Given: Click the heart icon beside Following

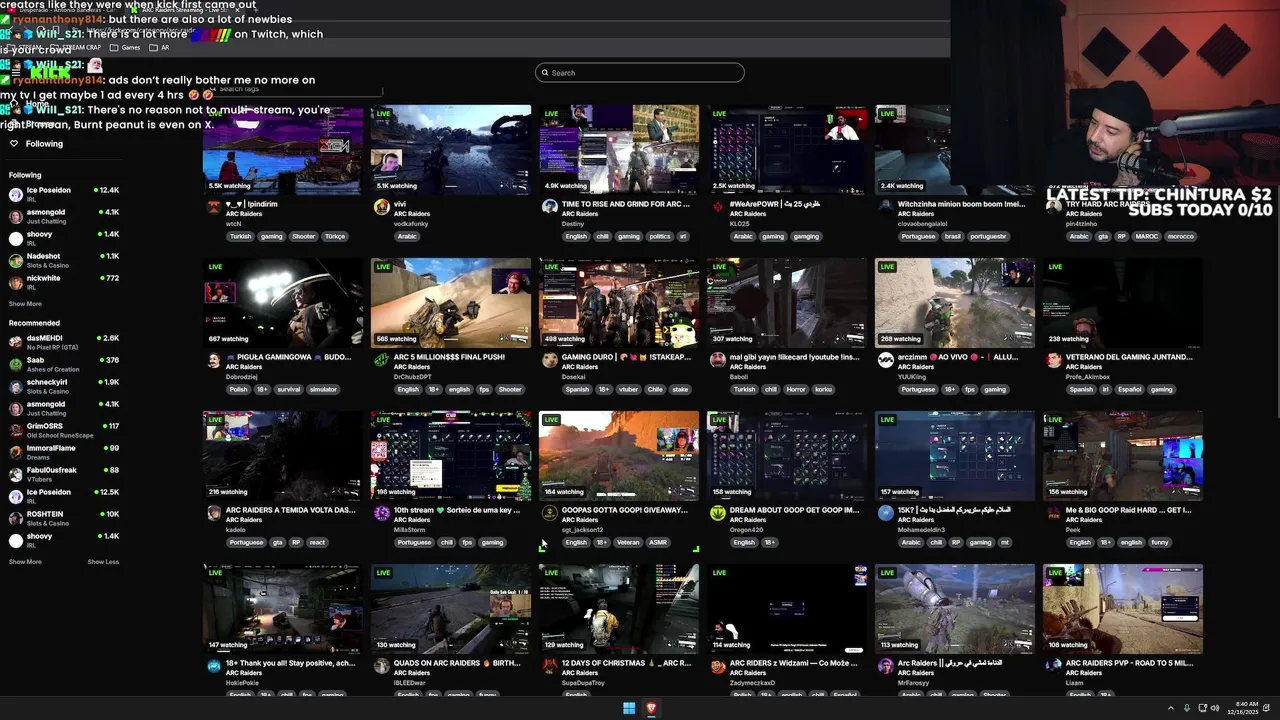Looking at the screenshot, I should tap(14, 144).
